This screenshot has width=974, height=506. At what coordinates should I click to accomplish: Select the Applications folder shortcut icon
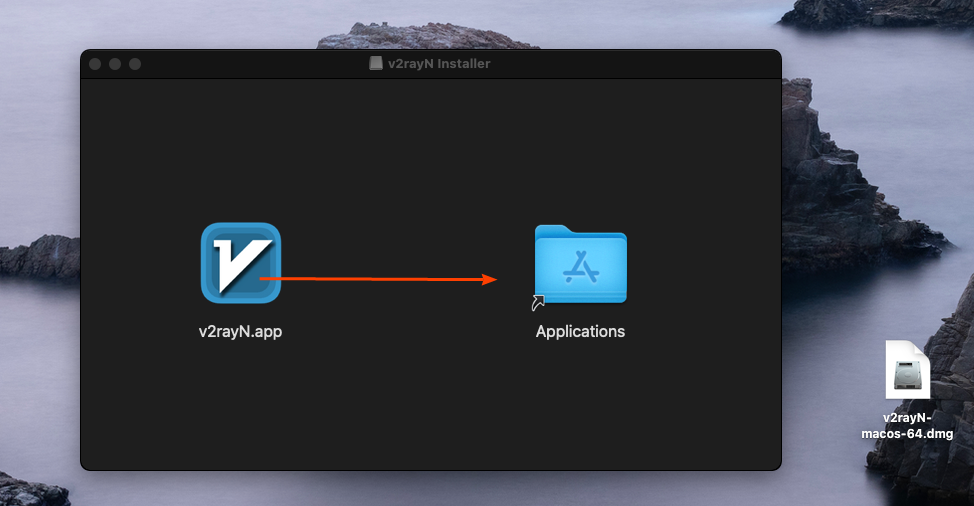(580, 265)
